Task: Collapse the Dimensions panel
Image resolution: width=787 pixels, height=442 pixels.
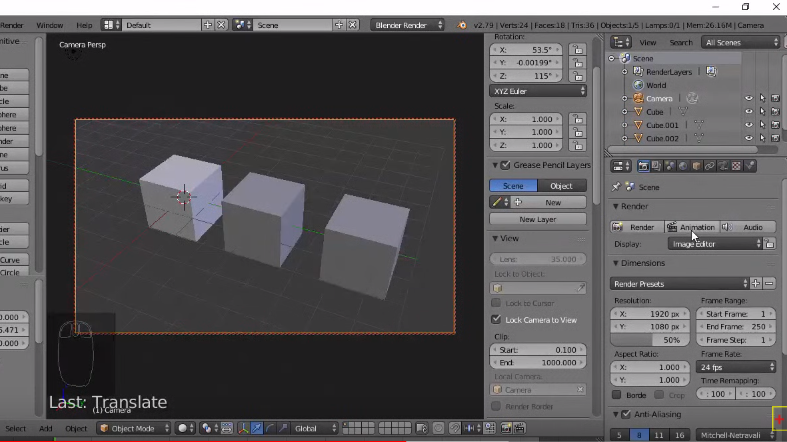Action: click(x=616, y=263)
